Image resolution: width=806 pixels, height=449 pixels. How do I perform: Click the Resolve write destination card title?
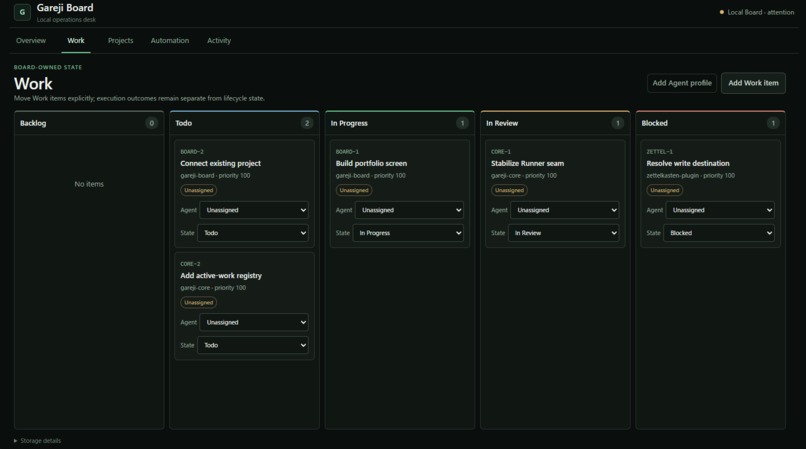click(688, 164)
